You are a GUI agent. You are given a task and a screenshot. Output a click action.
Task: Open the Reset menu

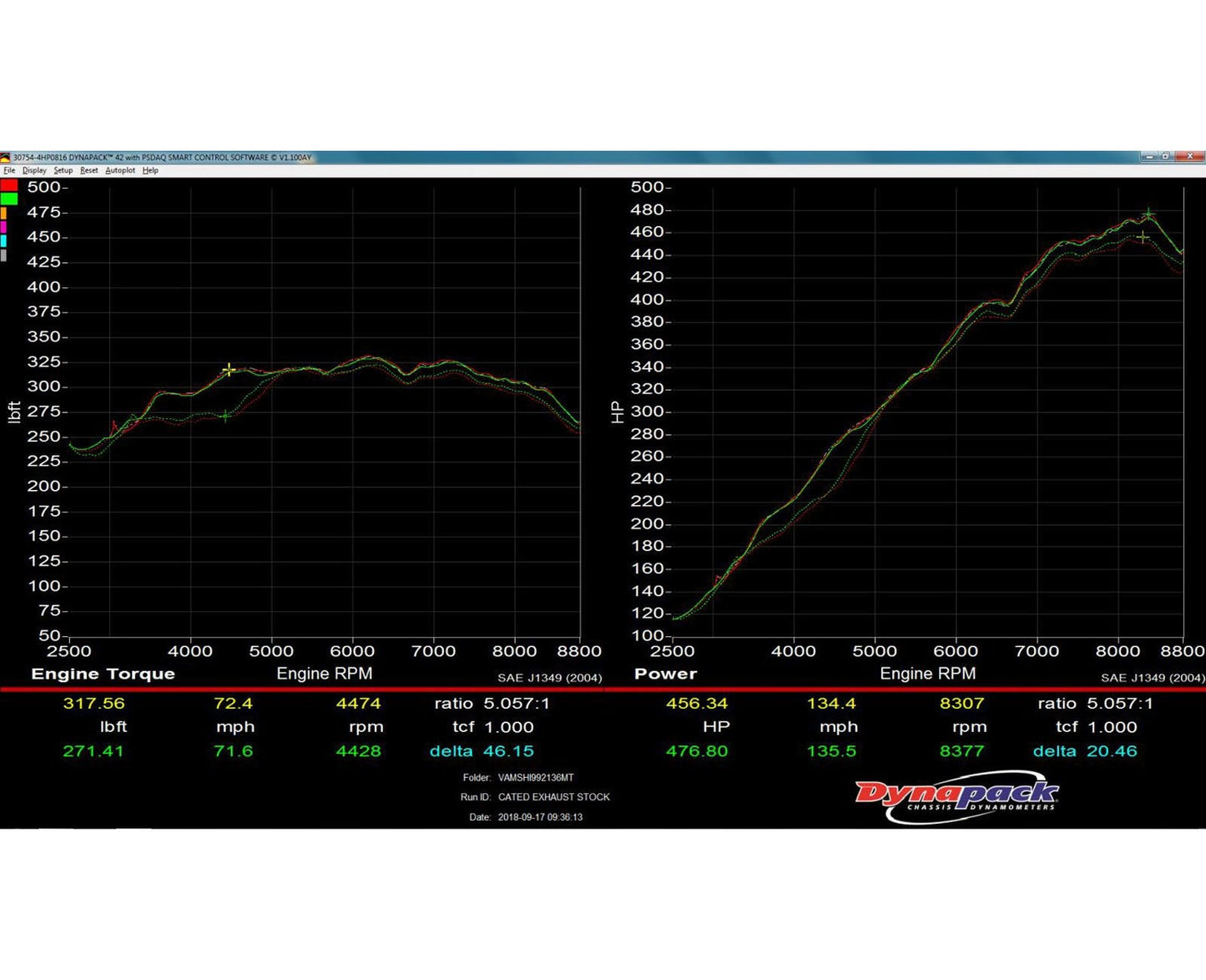tap(88, 169)
